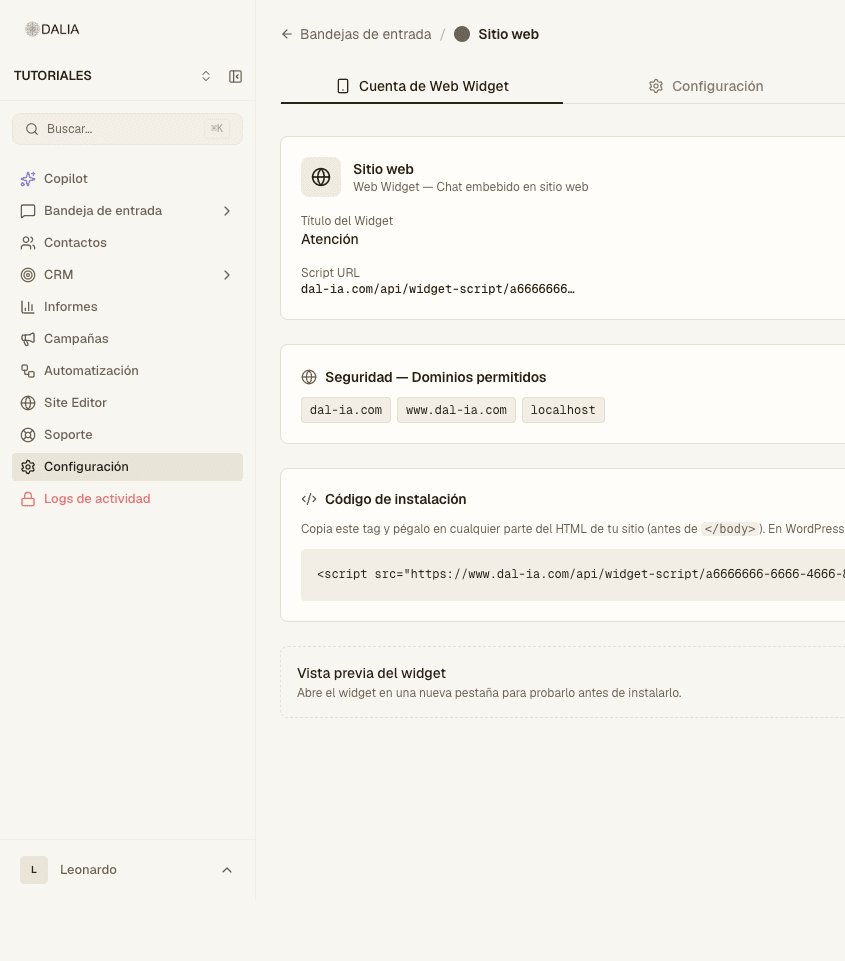Screen dimensions: 845x961
Task: Open Site Editor from sidebar
Action: [x=127, y=403]
